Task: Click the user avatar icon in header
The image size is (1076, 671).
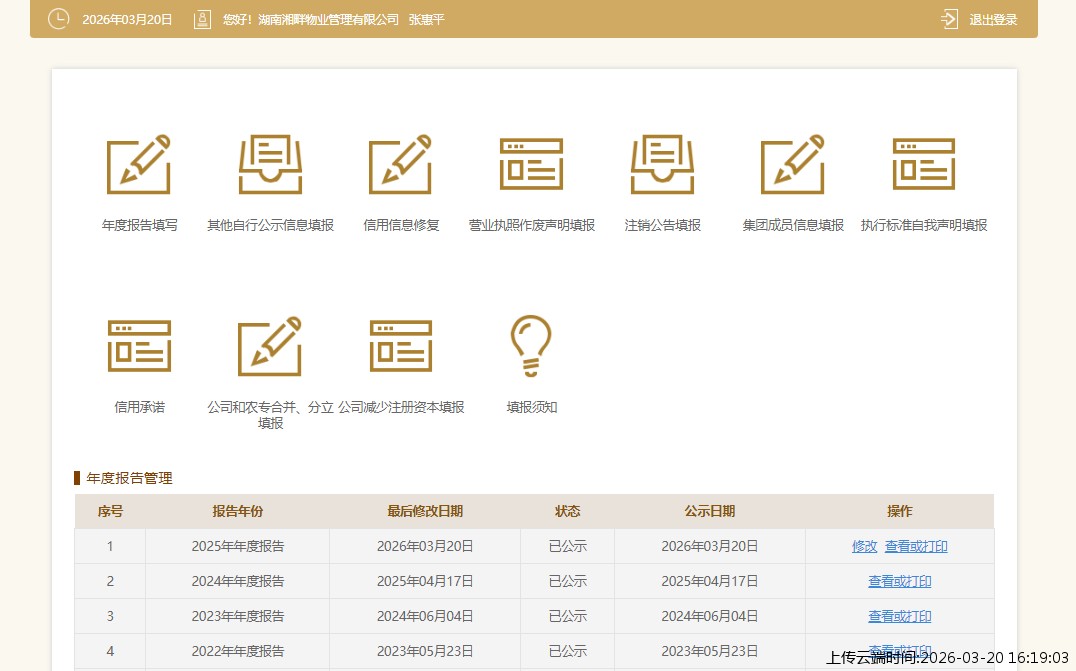Action: click(x=203, y=19)
